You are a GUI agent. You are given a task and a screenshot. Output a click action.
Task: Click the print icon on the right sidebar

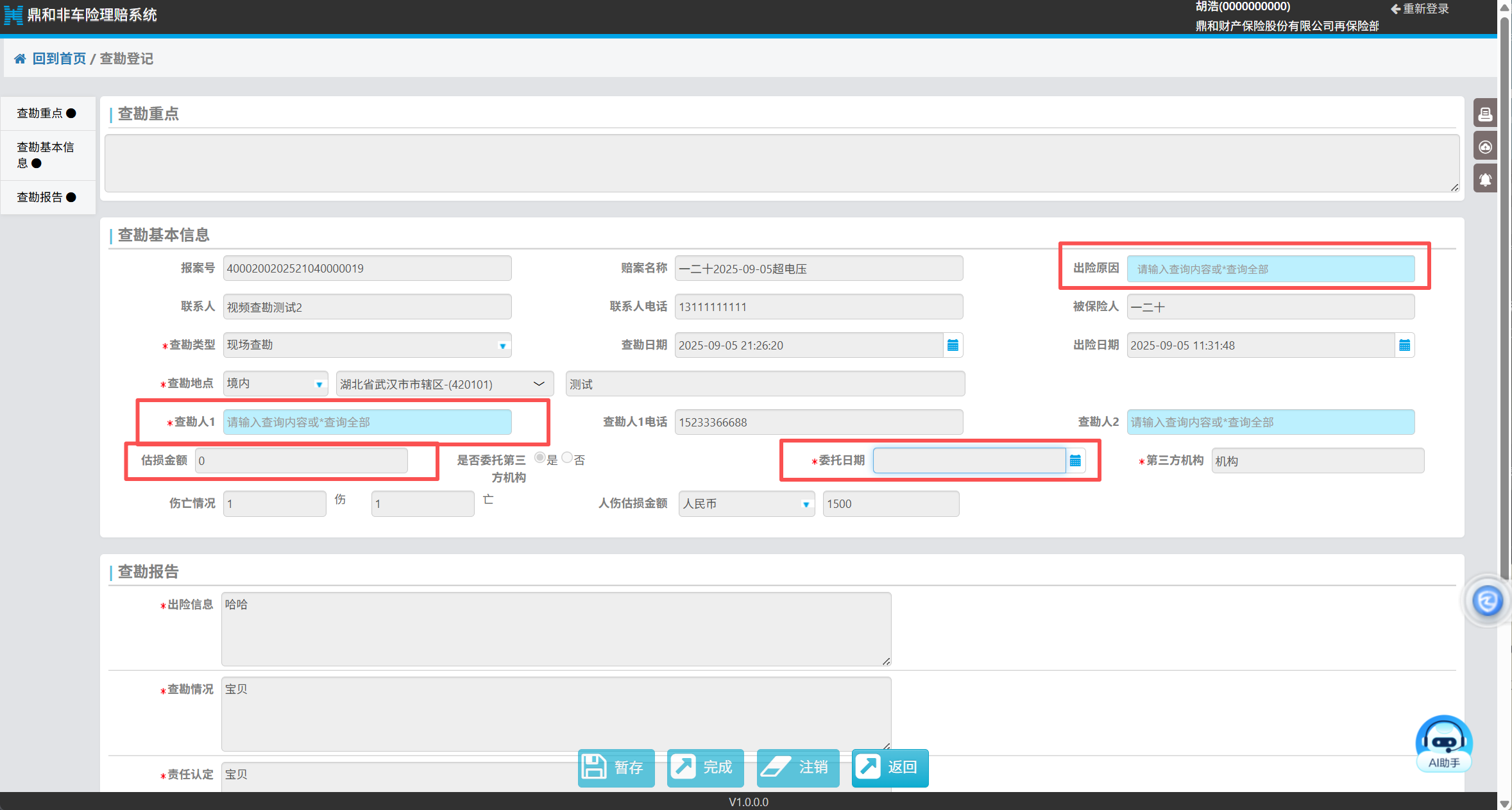1484,114
